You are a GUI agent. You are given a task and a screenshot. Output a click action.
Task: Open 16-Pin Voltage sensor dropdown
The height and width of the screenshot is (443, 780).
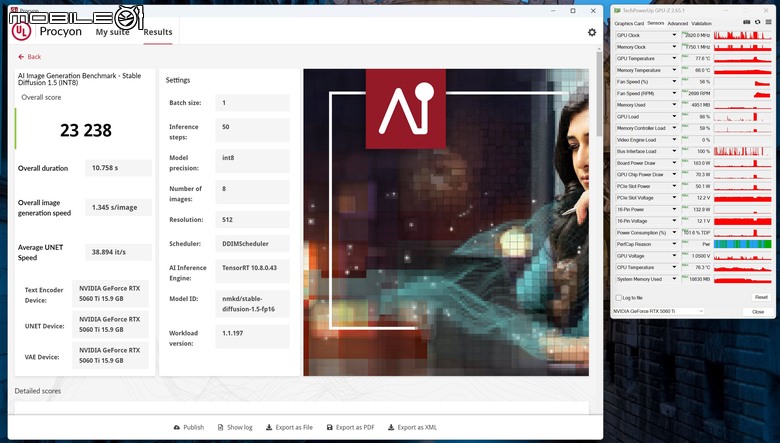click(674, 221)
